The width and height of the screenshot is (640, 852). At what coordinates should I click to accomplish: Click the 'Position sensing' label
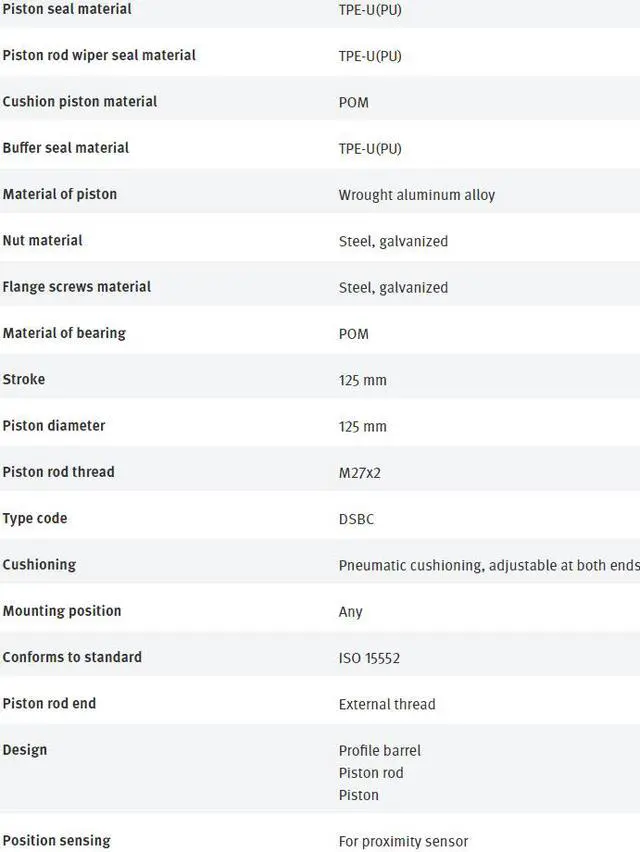pyautogui.click(x=57, y=840)
